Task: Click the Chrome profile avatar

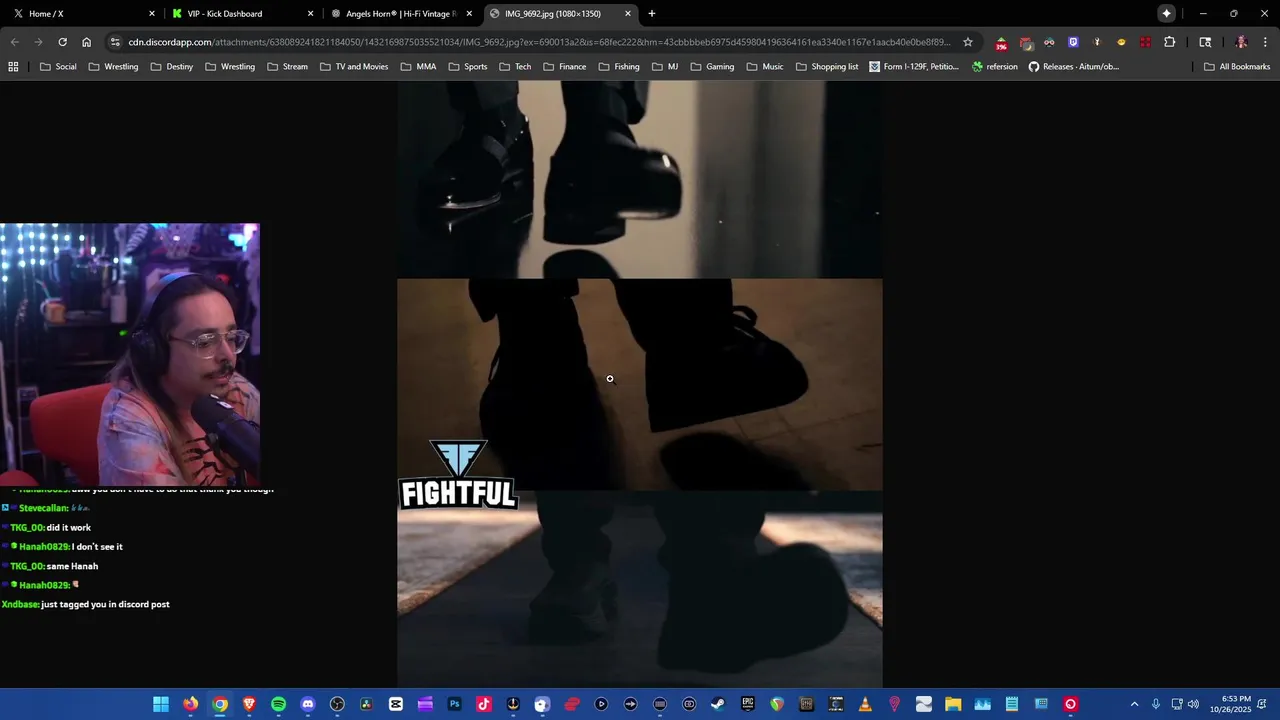Action: (x=1241, y=42)
